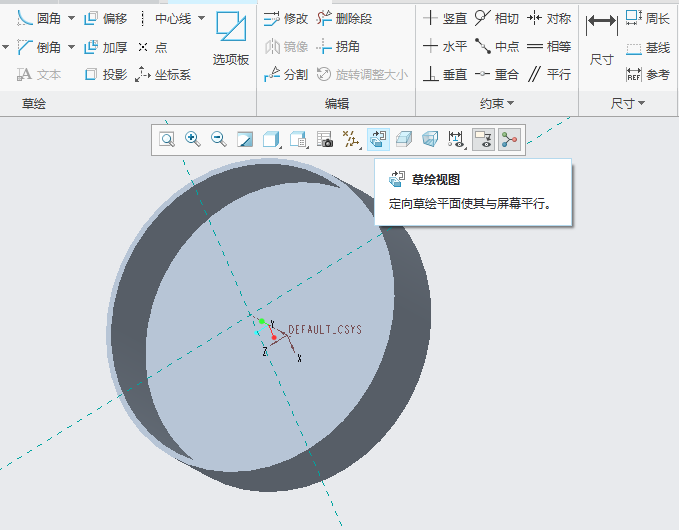679x530 pixels.
Task: Select the 参考 (Reference) dimension tool
Action: coord(648,74)
